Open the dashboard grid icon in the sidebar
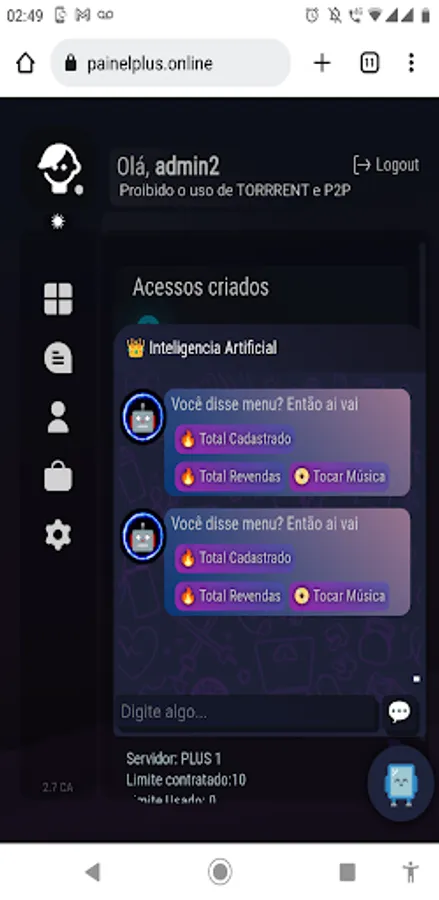 click(58, 299)
